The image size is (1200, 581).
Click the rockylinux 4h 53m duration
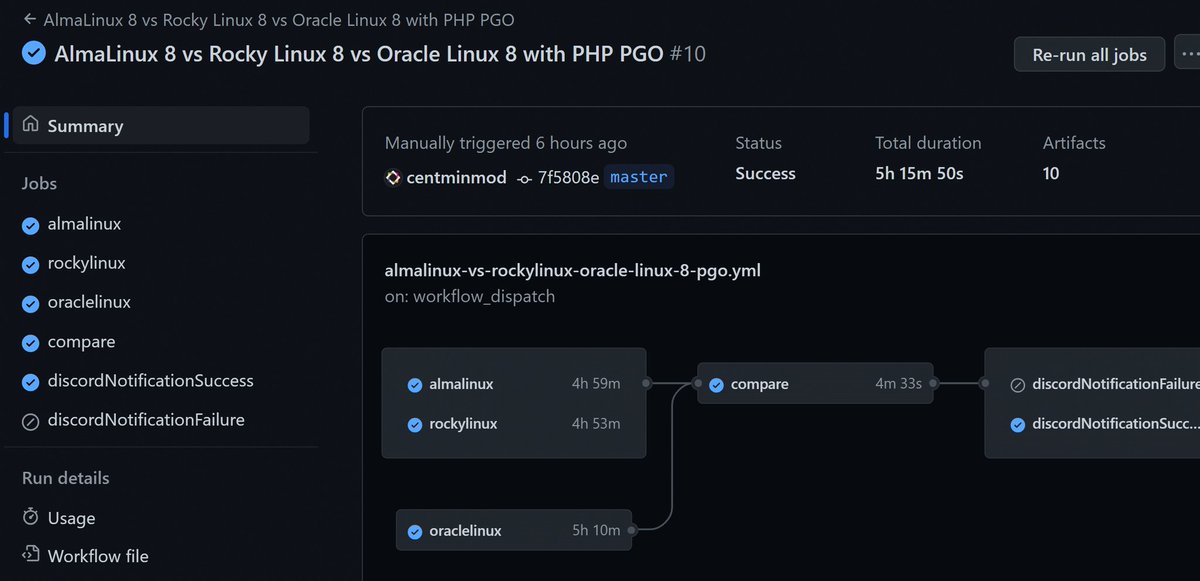click(x=596, y=424)
